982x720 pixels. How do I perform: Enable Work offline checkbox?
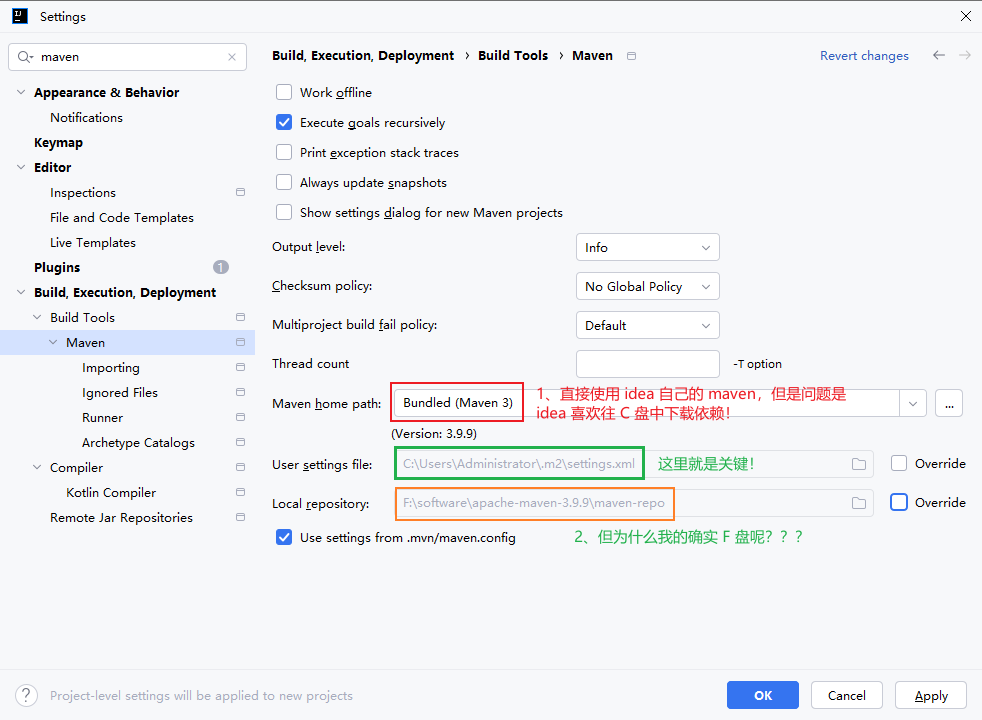[x=284, y=93]
